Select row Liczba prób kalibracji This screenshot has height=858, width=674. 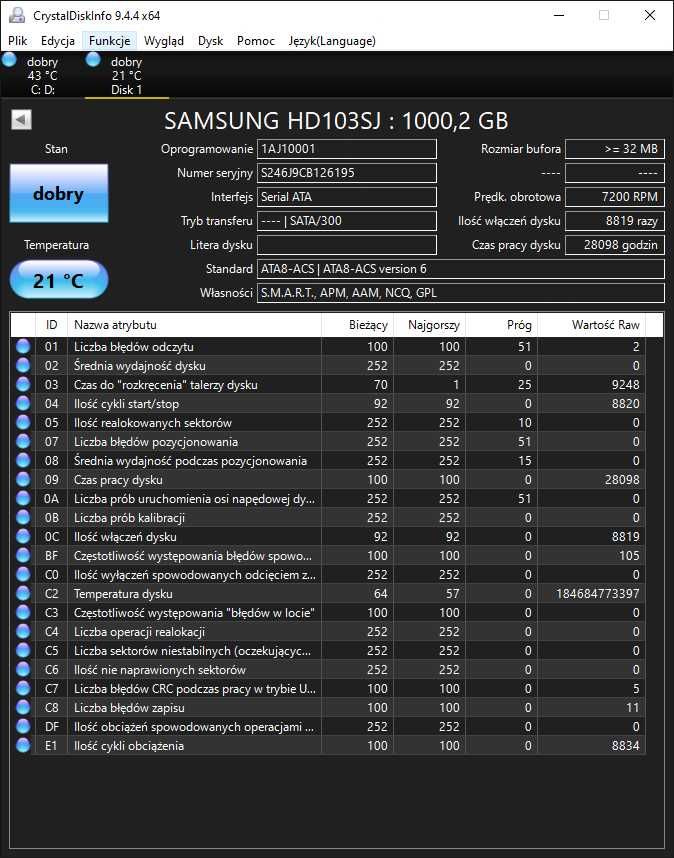tap(328, 518)
